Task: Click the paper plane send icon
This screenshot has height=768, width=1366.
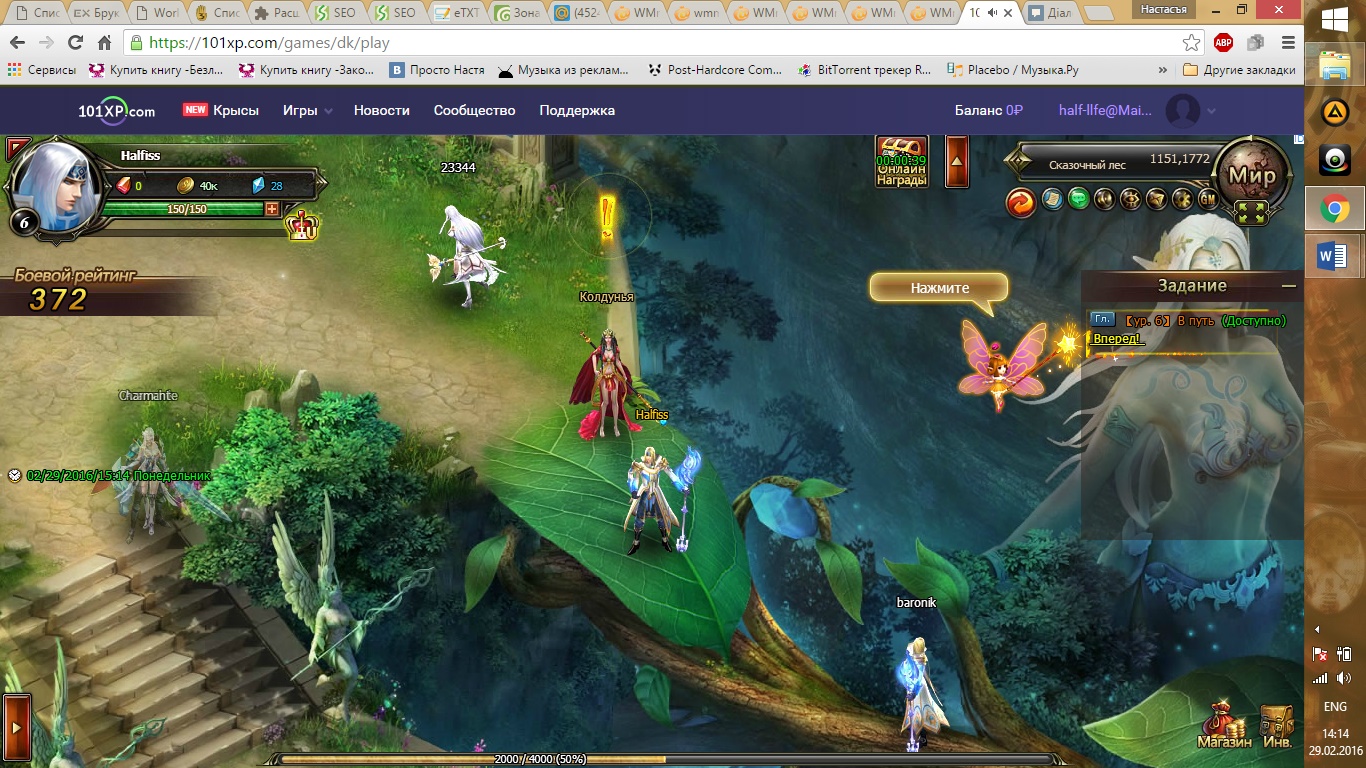Action: (1156, 199)
